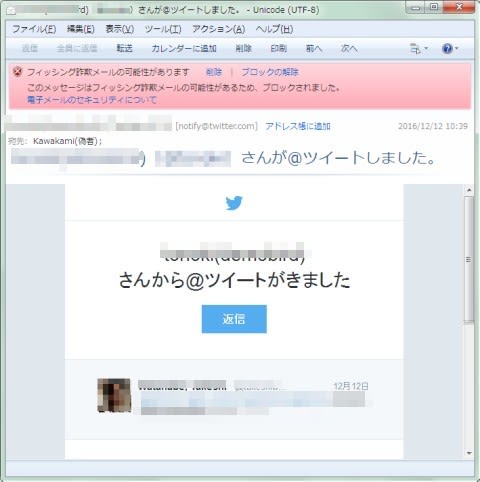Screen dimensions: 480x482
Task: Click the blue 返信 button in email
Action: (x=234, y=319)
